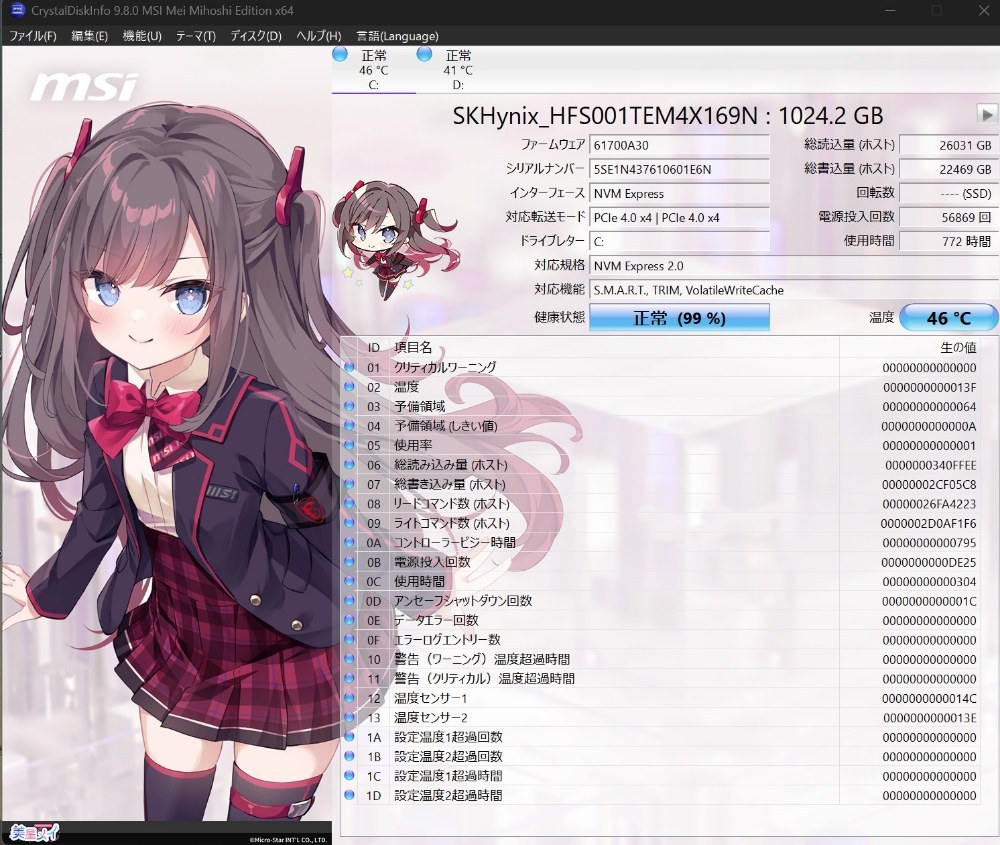Image resolution: width=1000 pixels, height=845 pixels.
Task: Click the disk model title SKHynix_HFS001TEM4X169N
Action: (x=605, y=115)
